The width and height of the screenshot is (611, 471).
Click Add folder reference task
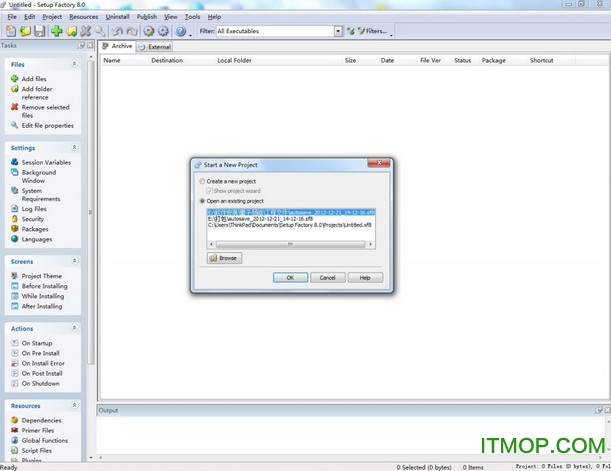pyautogui.click(x=37, y=93)
